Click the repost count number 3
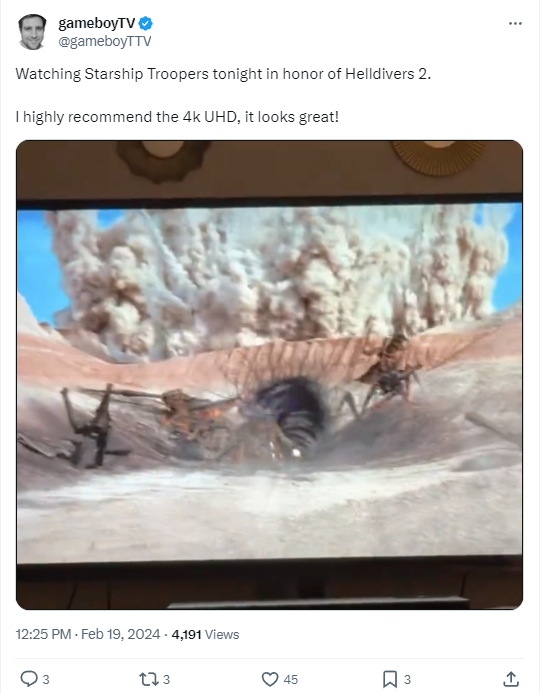 [x=166, y=679]
